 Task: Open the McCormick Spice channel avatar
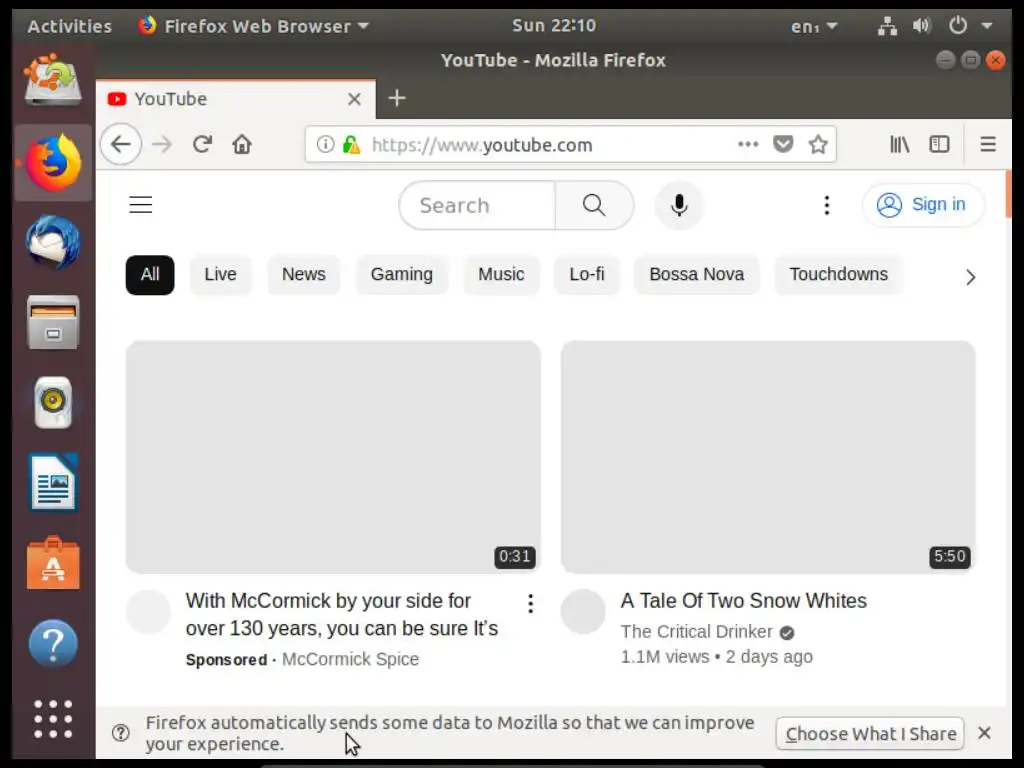tap(148, 612)
